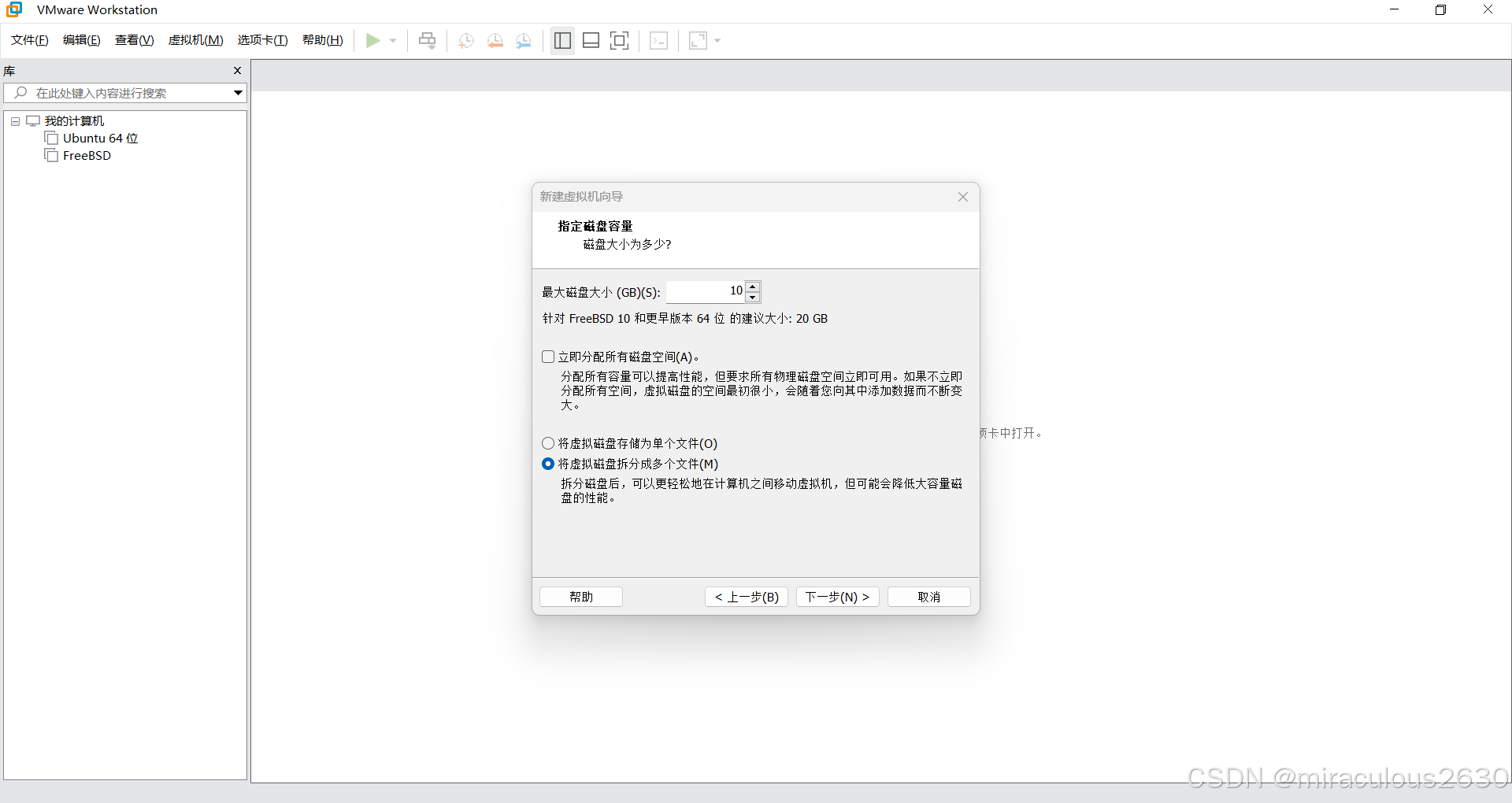Click the 下一步(N) > button
1512x803 pixels.
tap(838, 597)
